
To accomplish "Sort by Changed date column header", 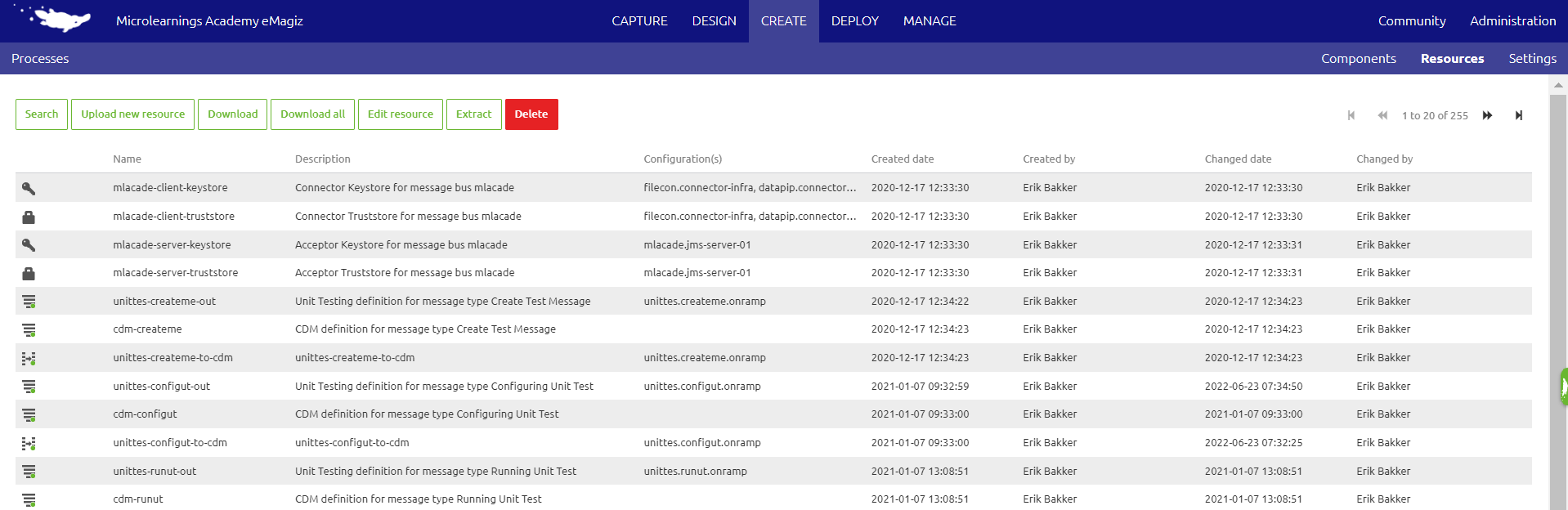I will pyautogui.click(x=1238, y=159).
